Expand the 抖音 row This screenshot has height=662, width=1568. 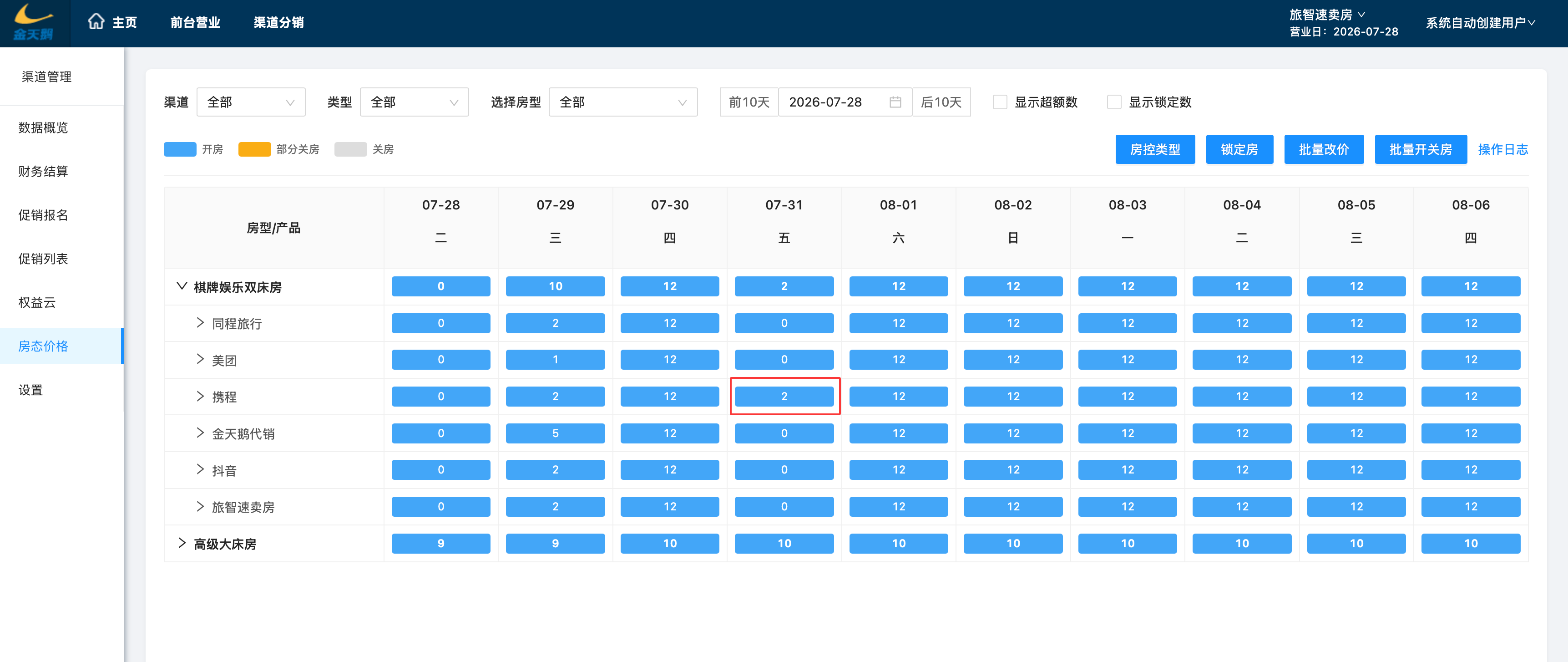coord(200,469)
